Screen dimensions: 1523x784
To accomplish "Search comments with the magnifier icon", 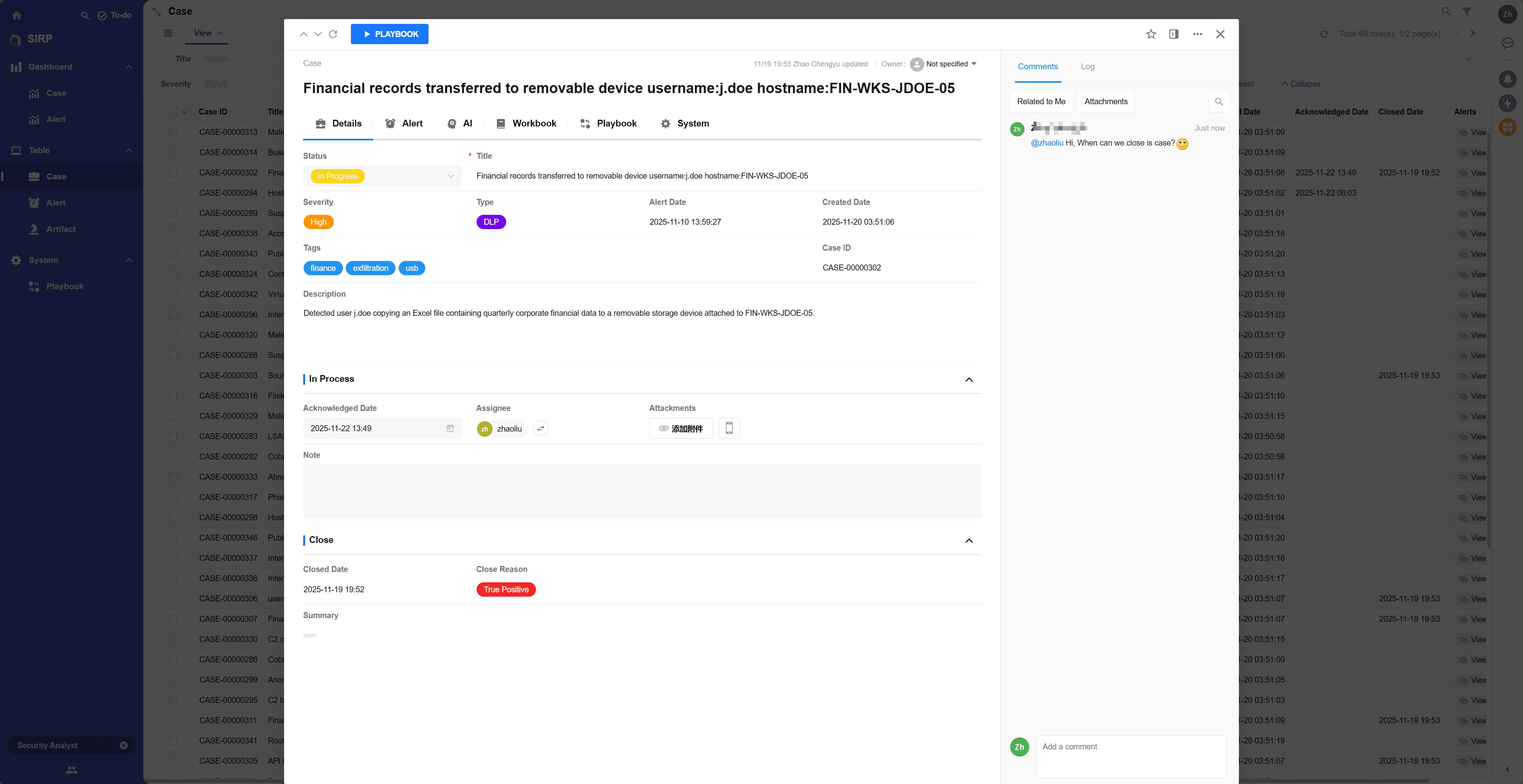I will click(x=1219, y=102).
